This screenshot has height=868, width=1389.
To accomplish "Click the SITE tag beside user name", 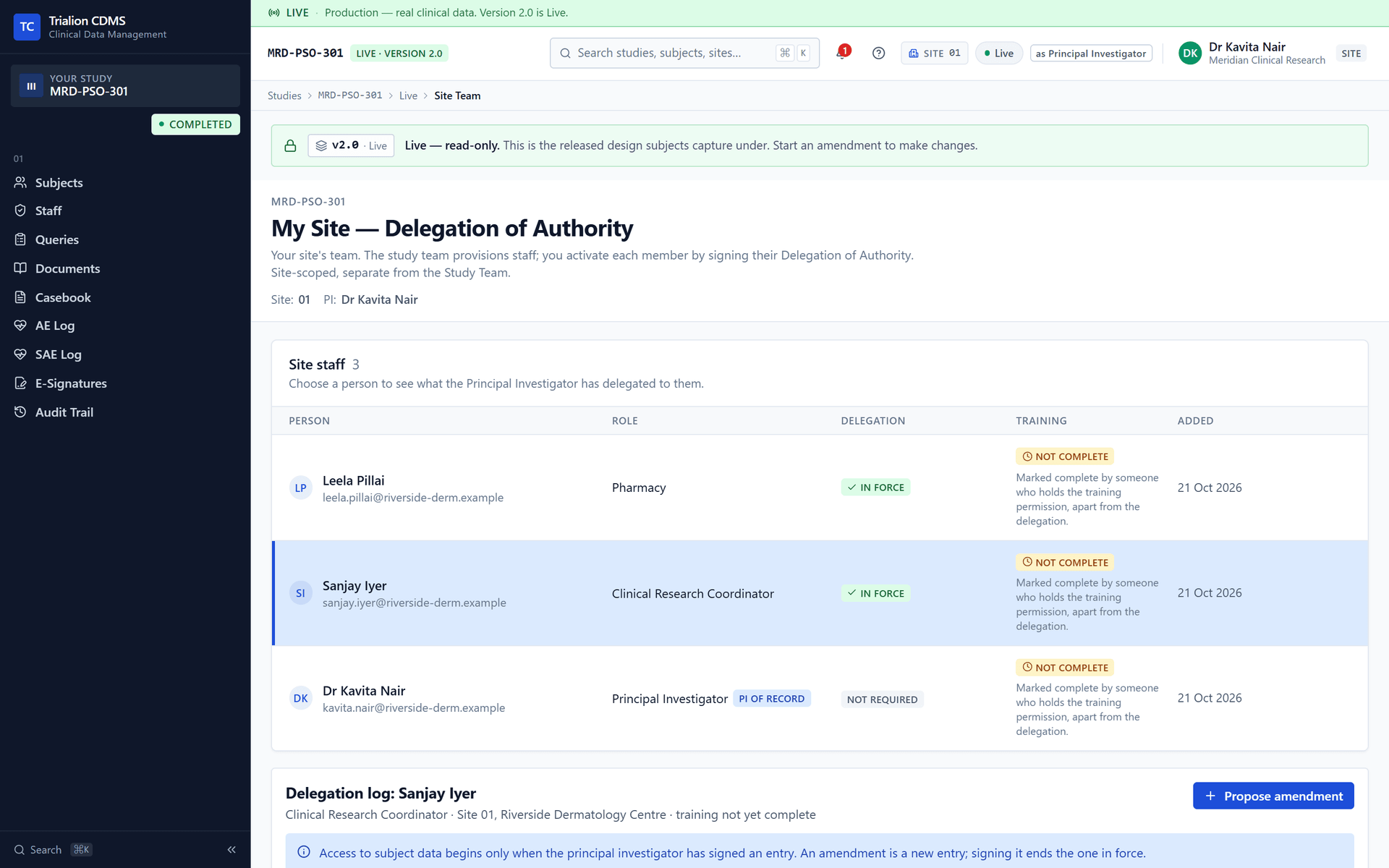I will pos(1351,53).
